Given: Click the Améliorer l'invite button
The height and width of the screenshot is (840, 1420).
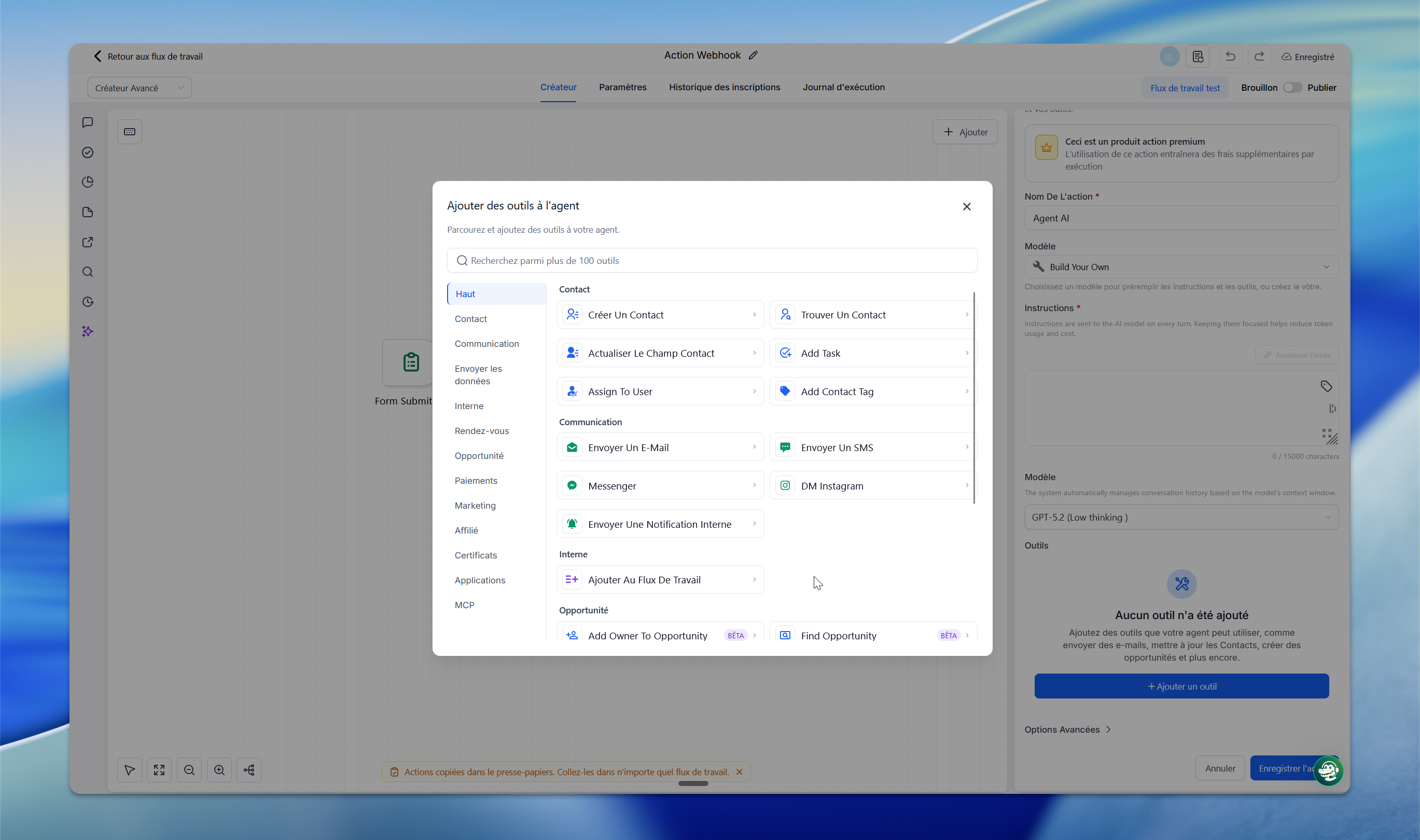Looking at the screenshot, I should pyautogui.click(x=1297, y=356).
